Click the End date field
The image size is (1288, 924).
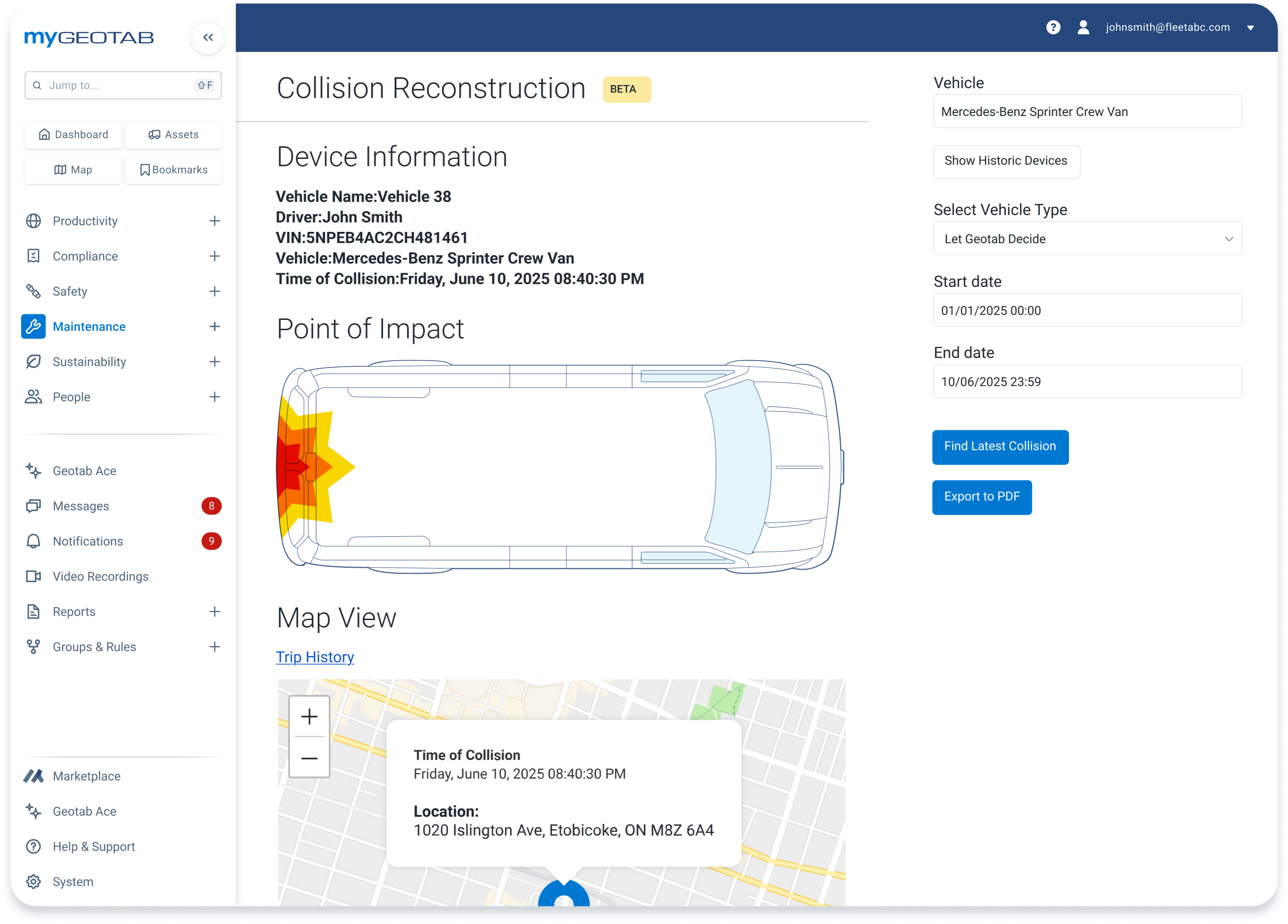click(x=1087, y=381)
